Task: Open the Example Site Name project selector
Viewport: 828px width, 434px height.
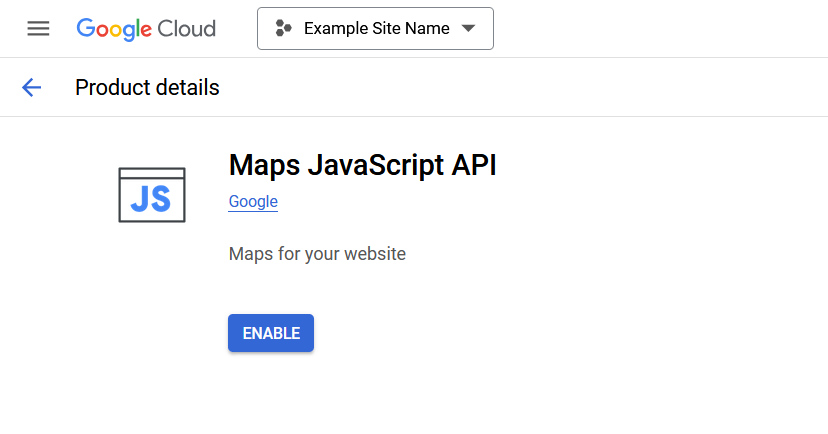Action: [375, 29]
